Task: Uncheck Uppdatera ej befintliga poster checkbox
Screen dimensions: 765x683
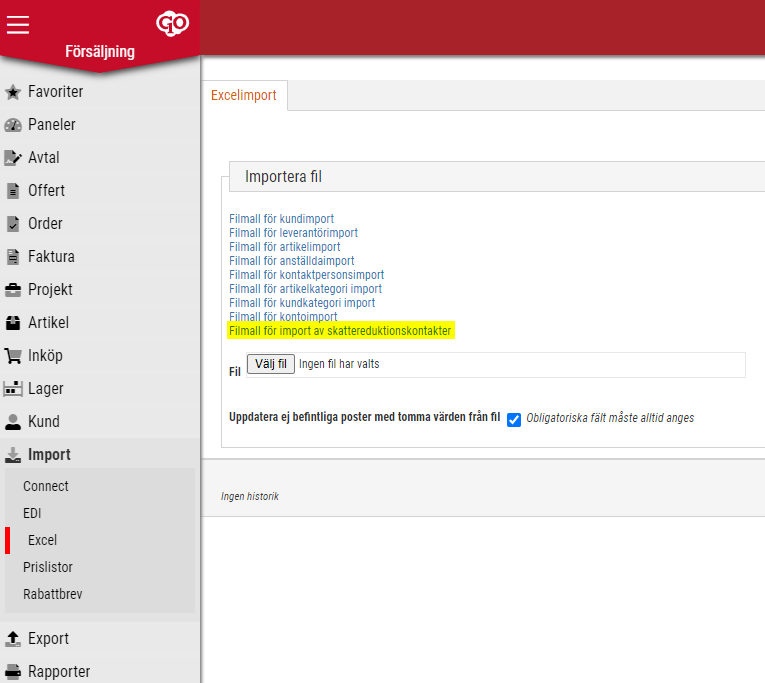Action: [514, 420]
